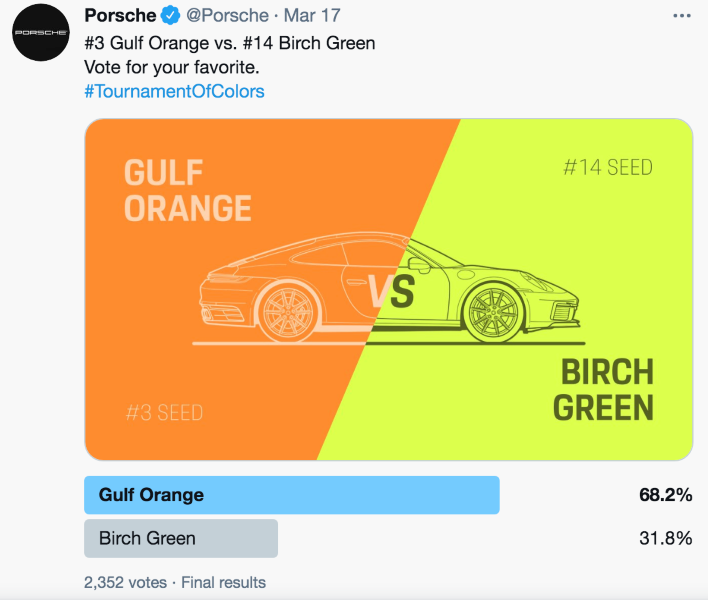
Task: Click the green car front wheel
Action: coord(493,313)
